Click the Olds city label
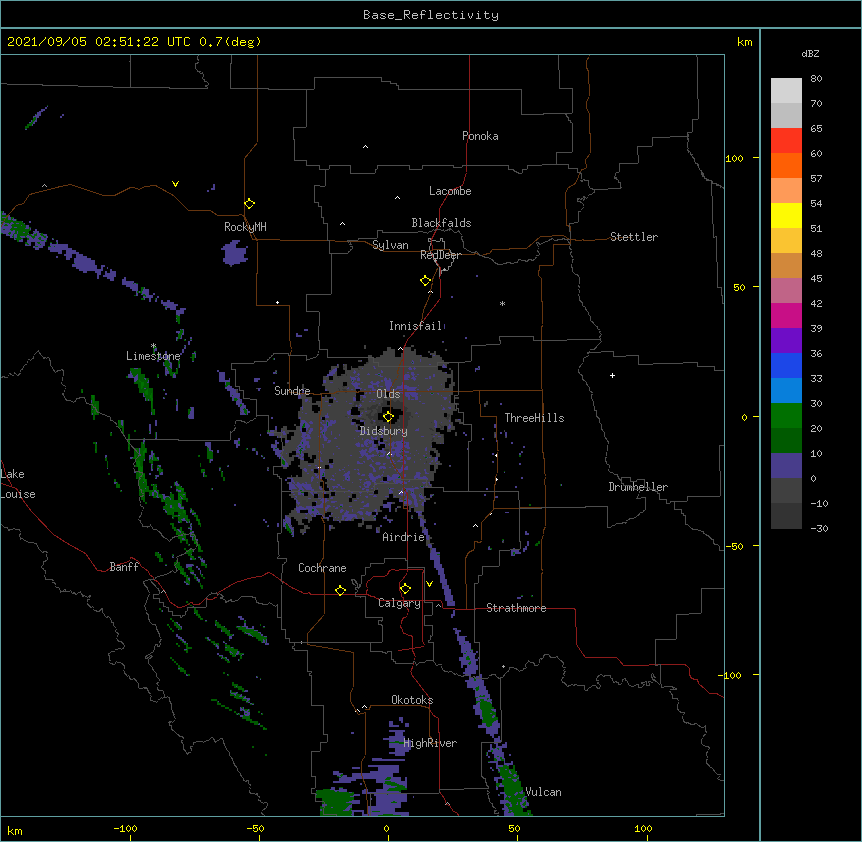Image resolution: width=862 pixels, height=842 pixels. [388, 394]
